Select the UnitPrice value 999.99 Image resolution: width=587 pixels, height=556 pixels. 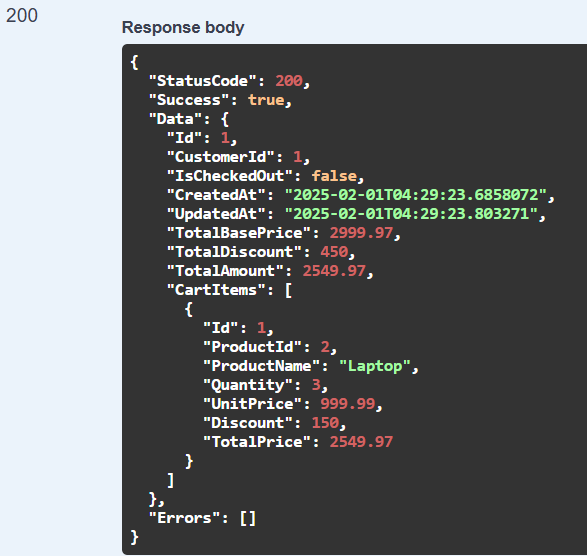347,404
